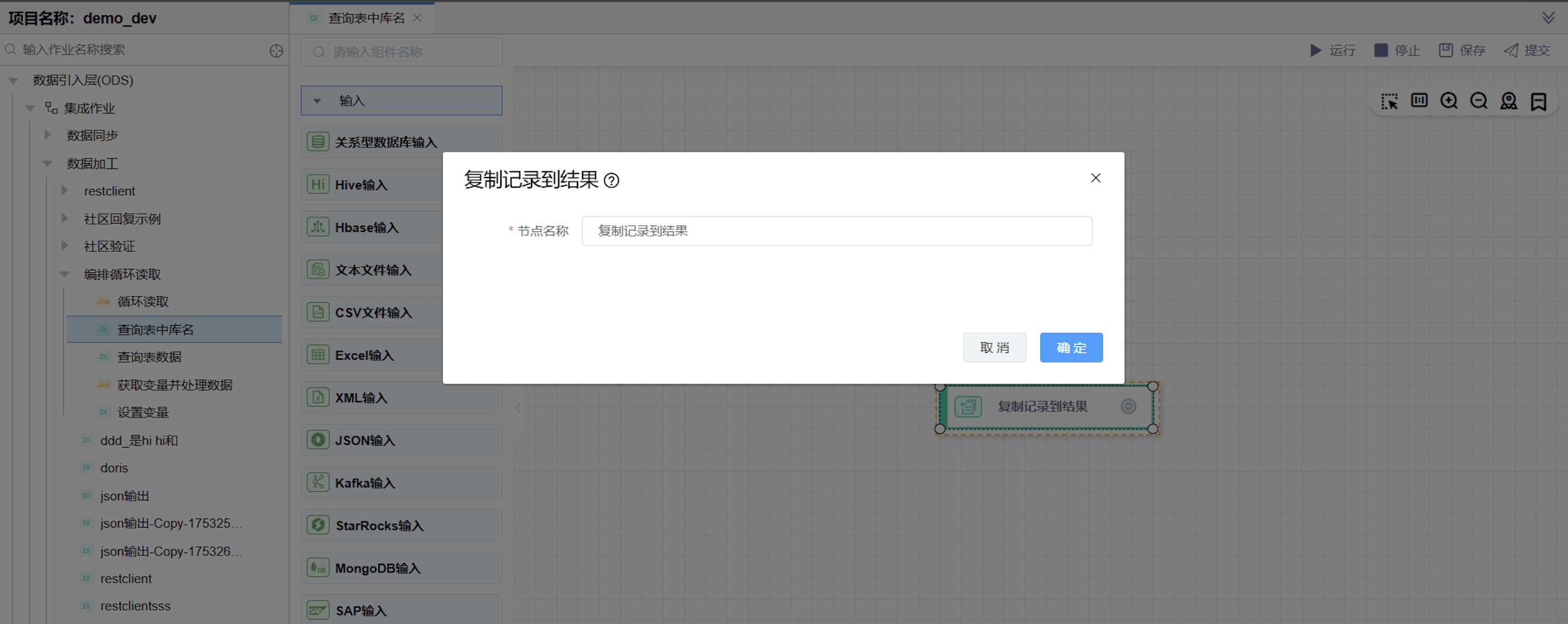Collapse the 数据加工 tree branch
Viewport: 1568px width, 624px height.
(x=48, y=163)
